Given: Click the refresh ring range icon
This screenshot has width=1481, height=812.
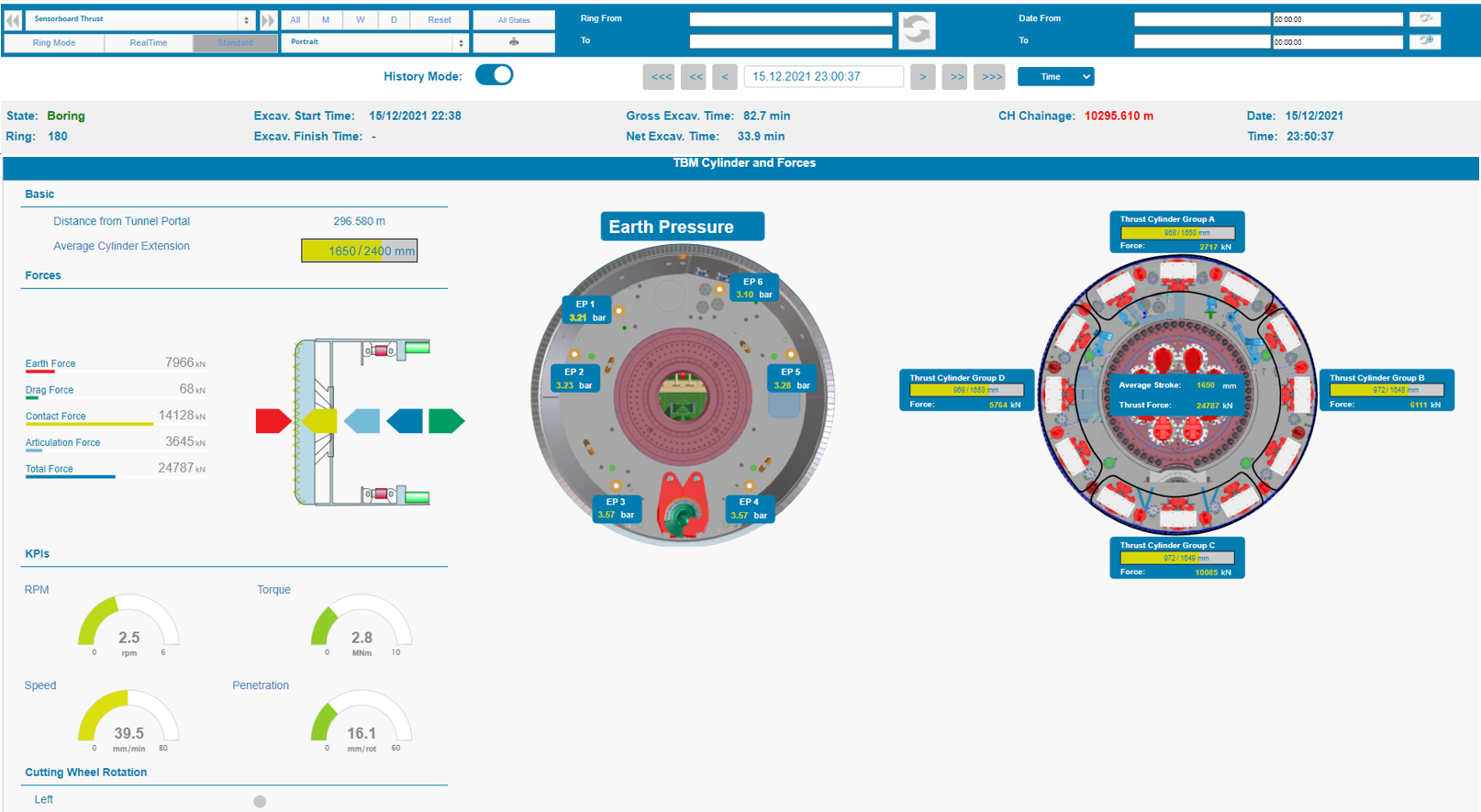Looking at the screenshot, I should [x=916, y=30].
